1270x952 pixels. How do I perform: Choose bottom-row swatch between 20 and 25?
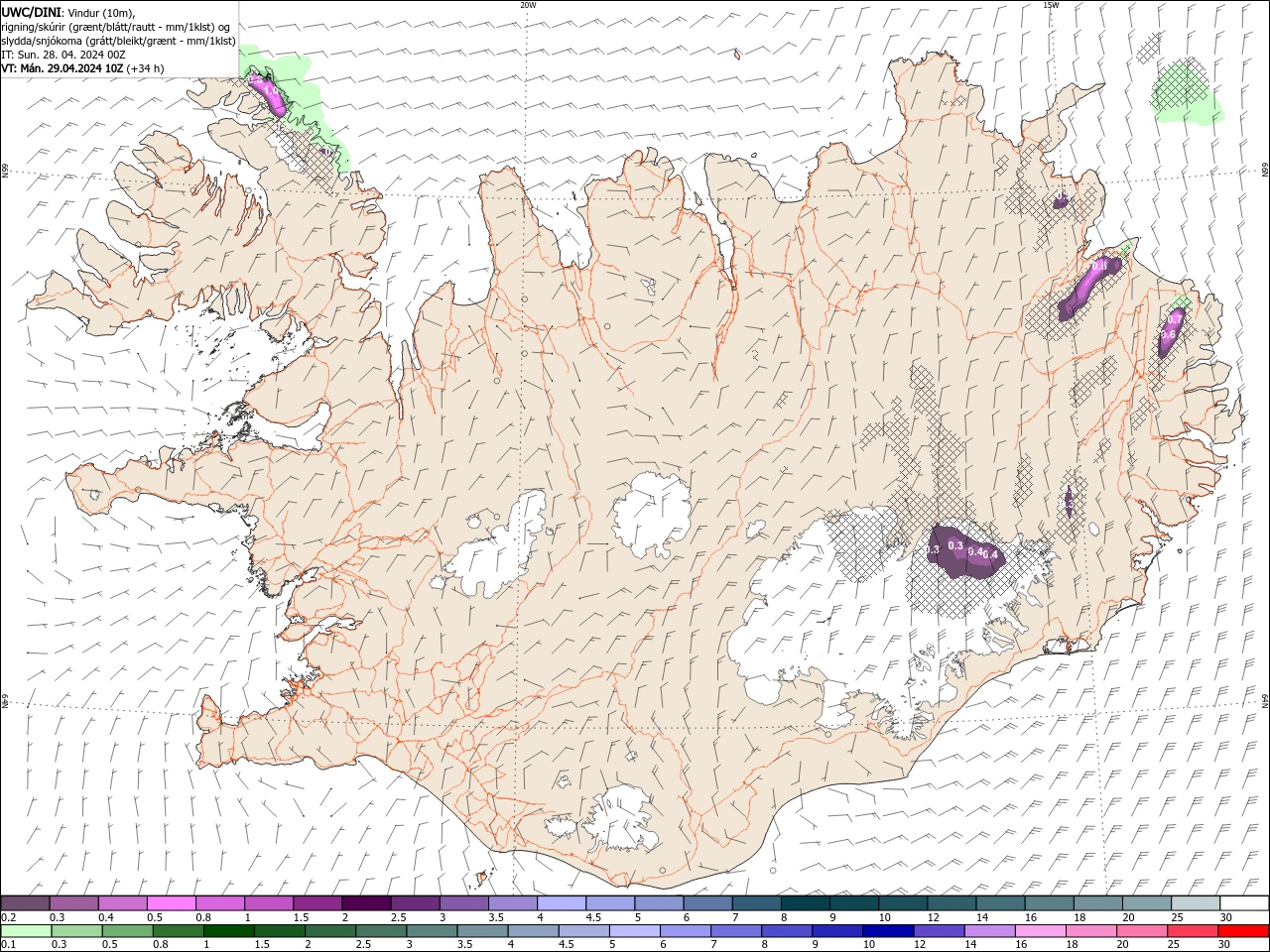tap(1141, 931)
